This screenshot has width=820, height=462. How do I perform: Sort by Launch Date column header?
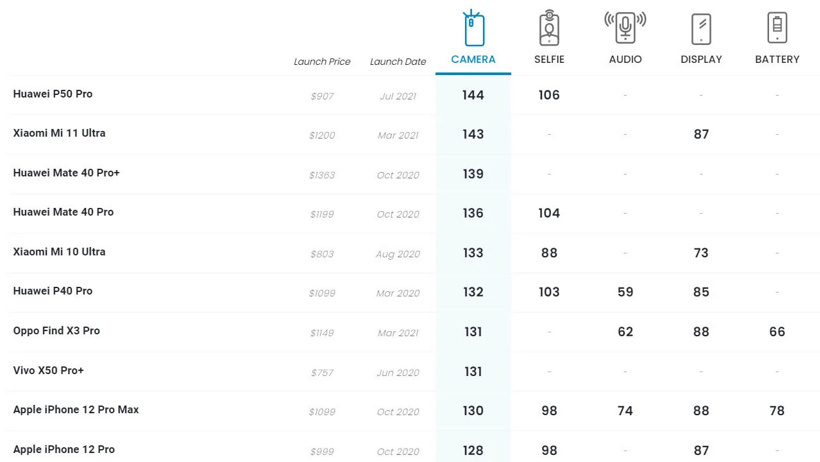click(398, 62)
